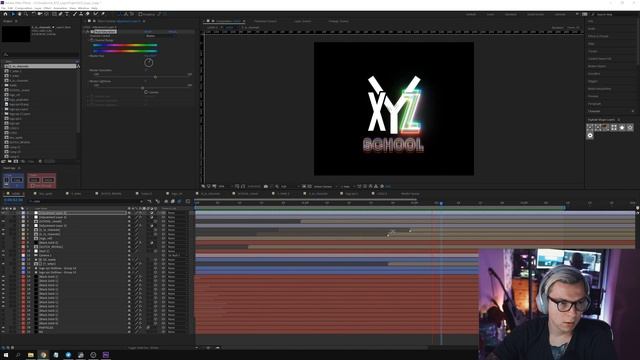This screenshot has width=640, height=360.
Task: Open the Graph Editor in timeline
Action: click(x=188, y=201)
